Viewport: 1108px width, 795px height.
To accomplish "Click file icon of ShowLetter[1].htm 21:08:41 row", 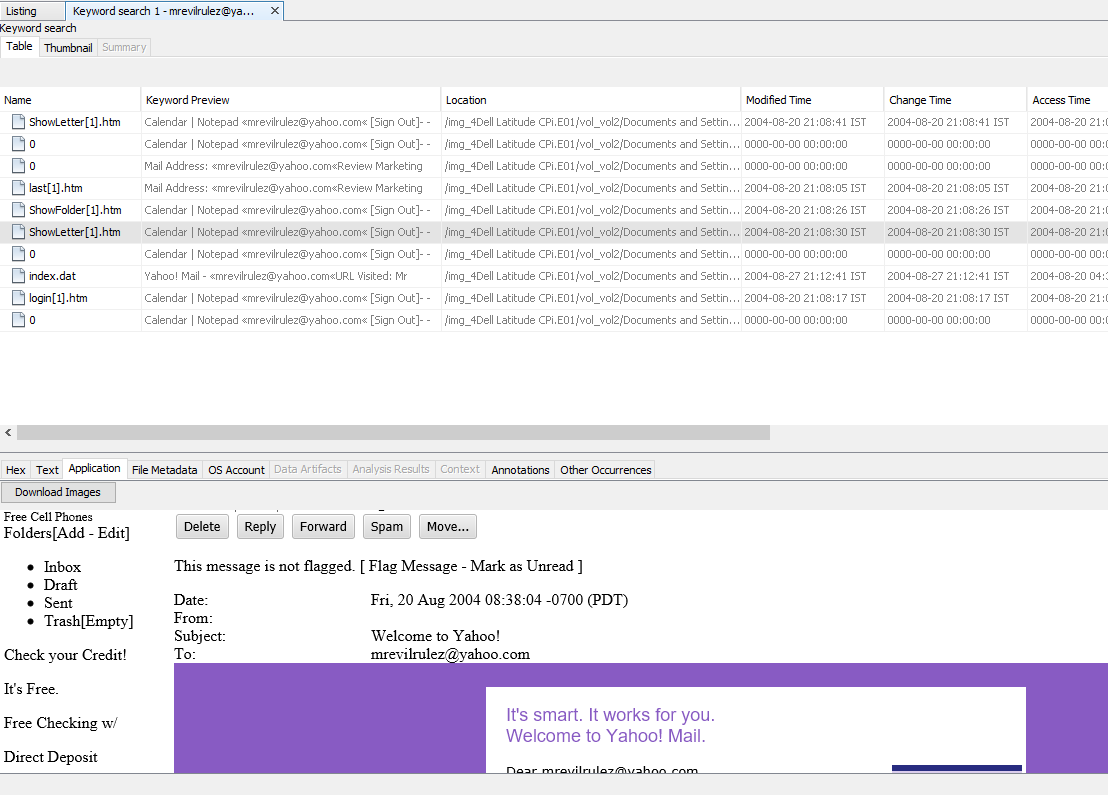I will pyautogui.click(x=18, y=122).
